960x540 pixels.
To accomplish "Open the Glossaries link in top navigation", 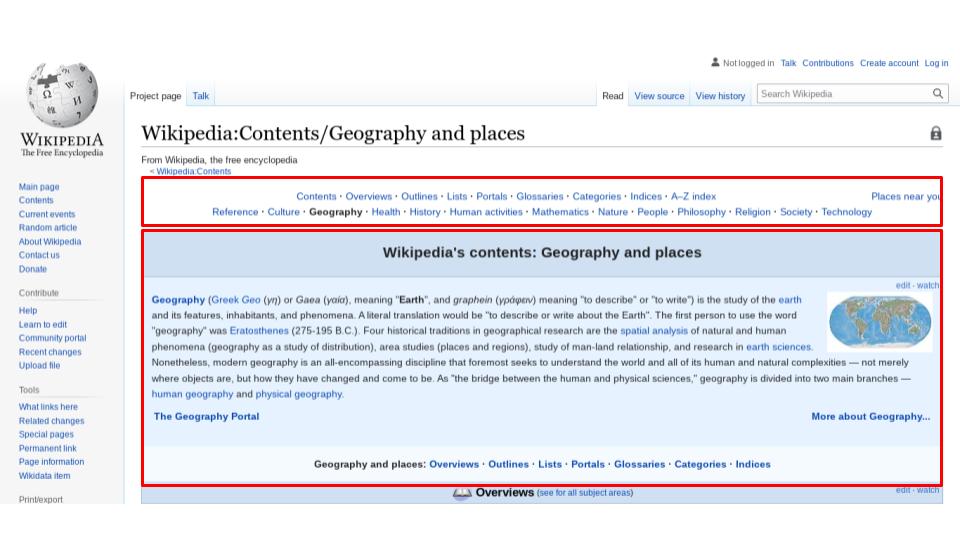I will pyautogui.click(x=539, y=197).
